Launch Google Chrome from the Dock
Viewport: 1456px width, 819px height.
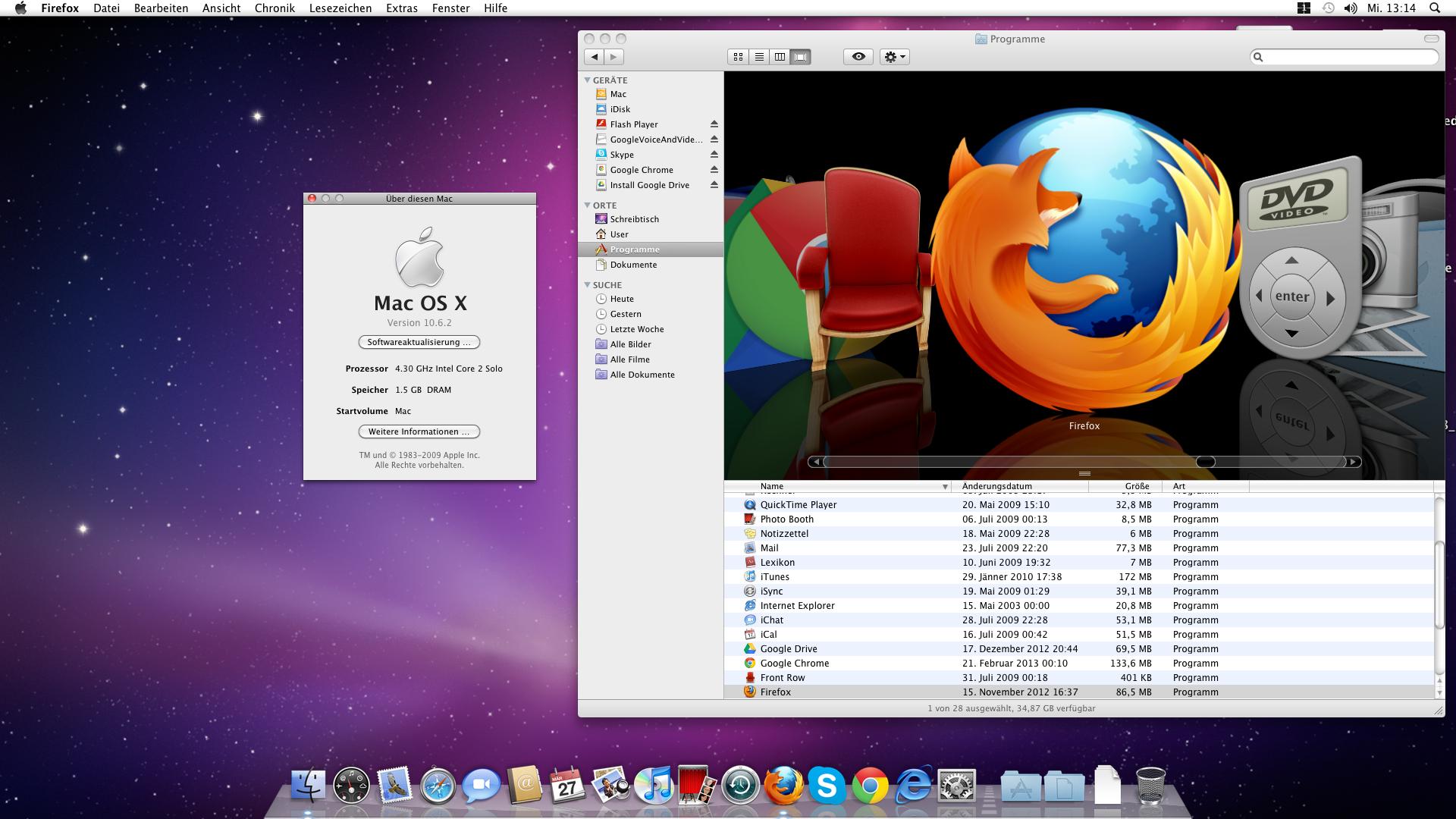coord(870,786)
